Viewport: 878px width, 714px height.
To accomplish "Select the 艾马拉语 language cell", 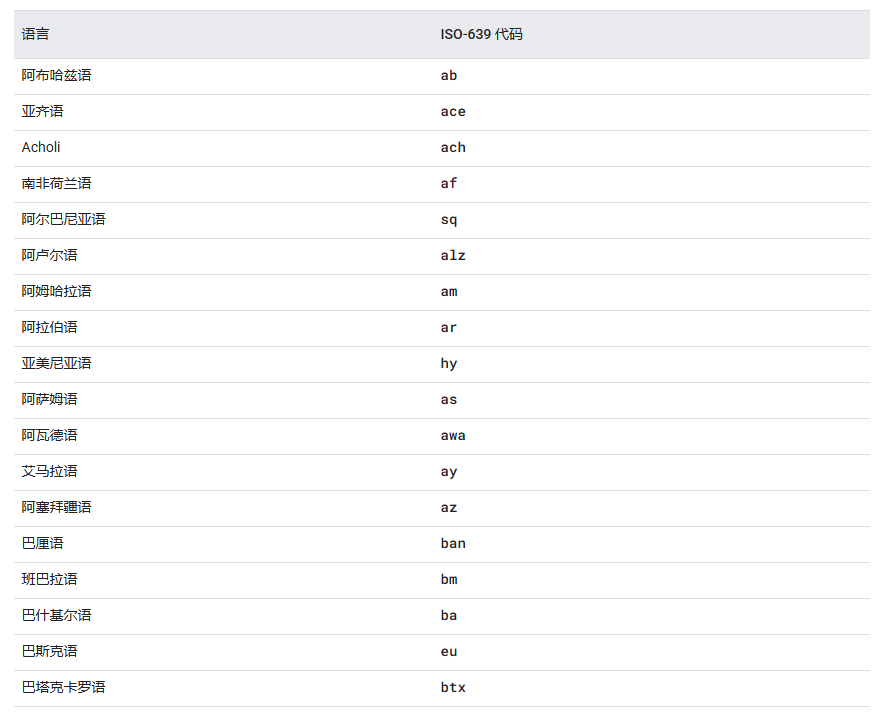I will [49, 471].
